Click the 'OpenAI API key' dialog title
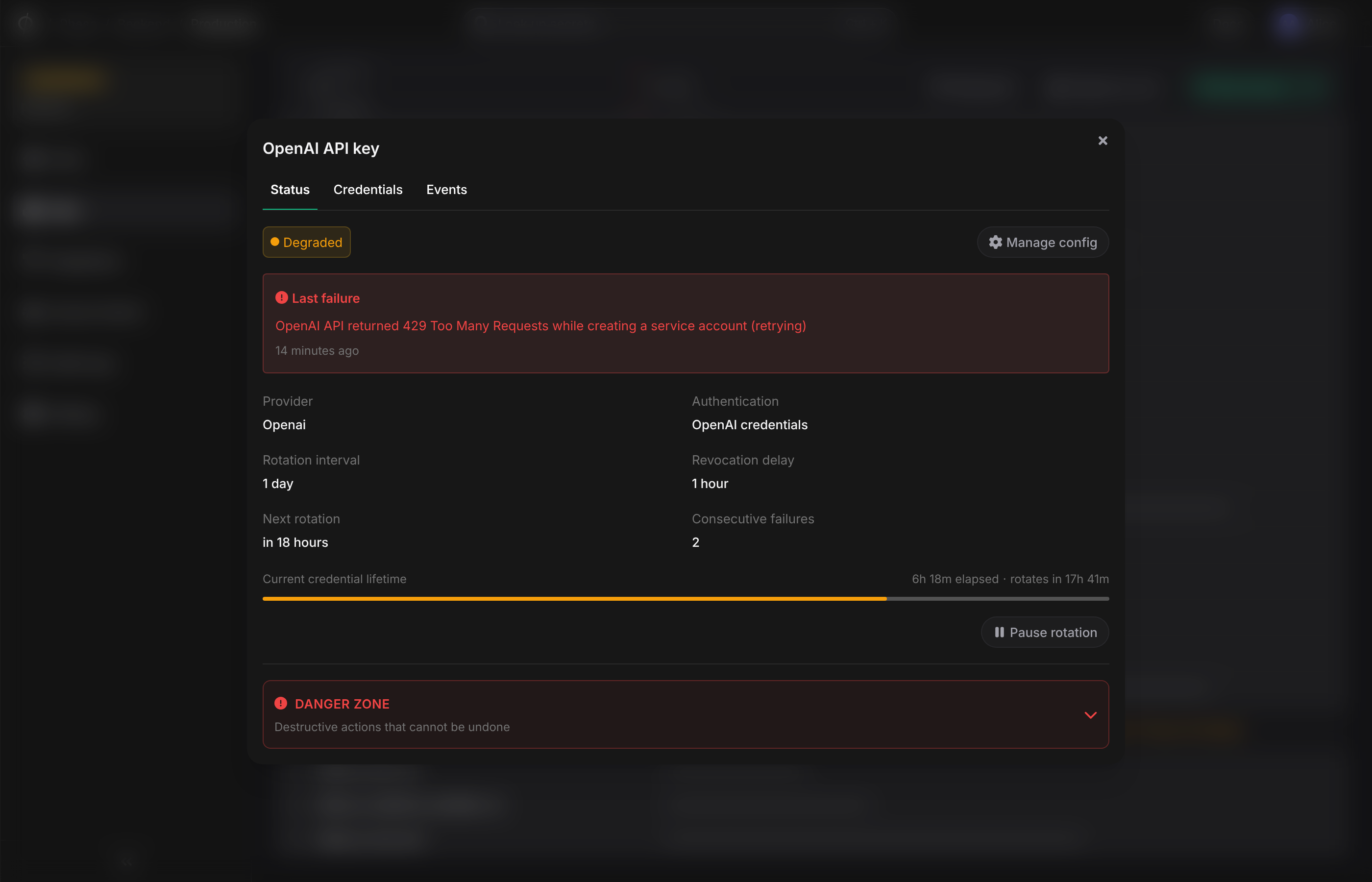 [320, 148]
